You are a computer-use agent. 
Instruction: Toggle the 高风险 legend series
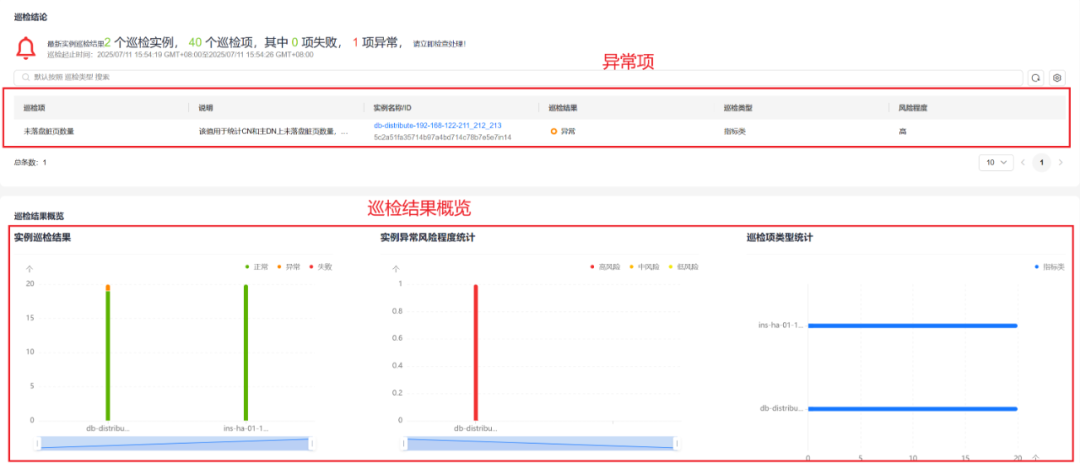(x=605, y=267)
